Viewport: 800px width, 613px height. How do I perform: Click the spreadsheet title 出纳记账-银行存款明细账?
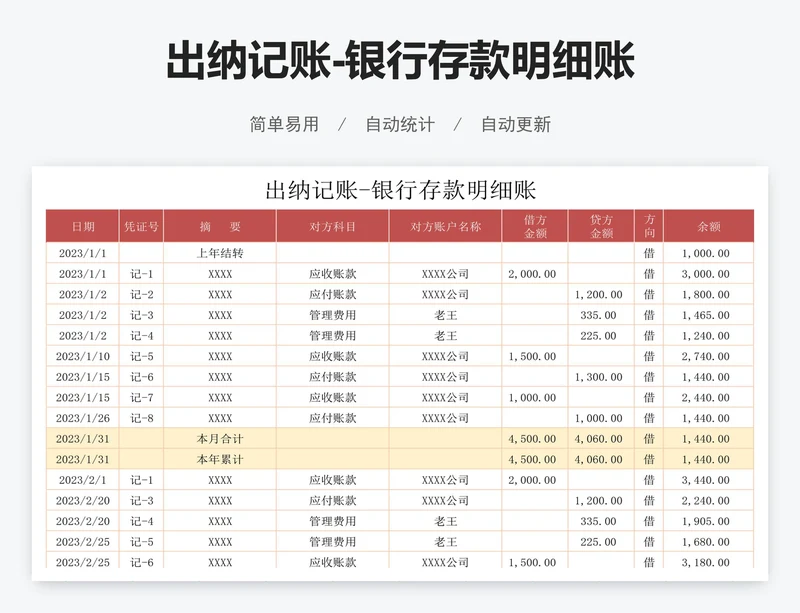[401, 190]
